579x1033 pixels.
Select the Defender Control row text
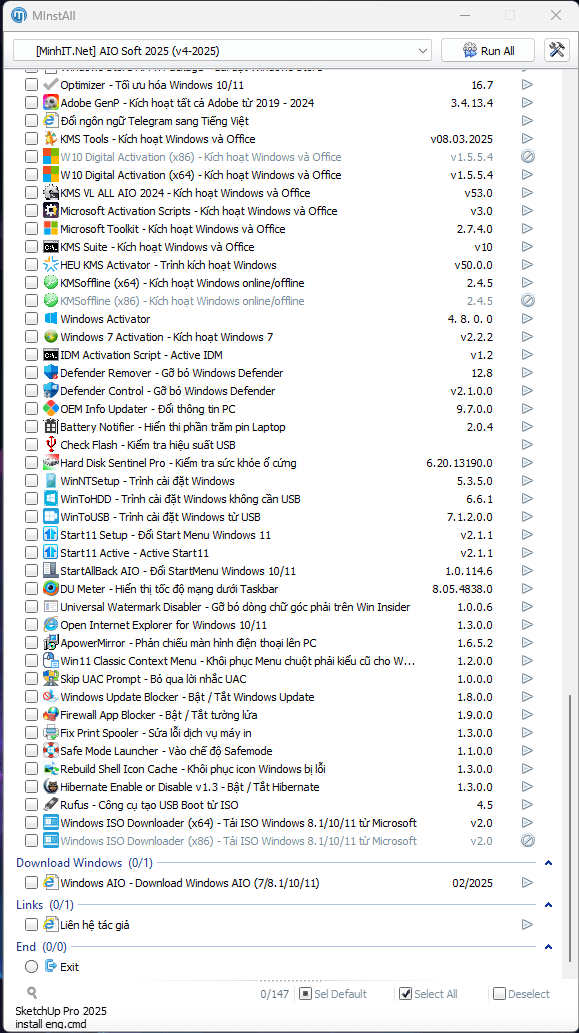[x=168, y=391]
